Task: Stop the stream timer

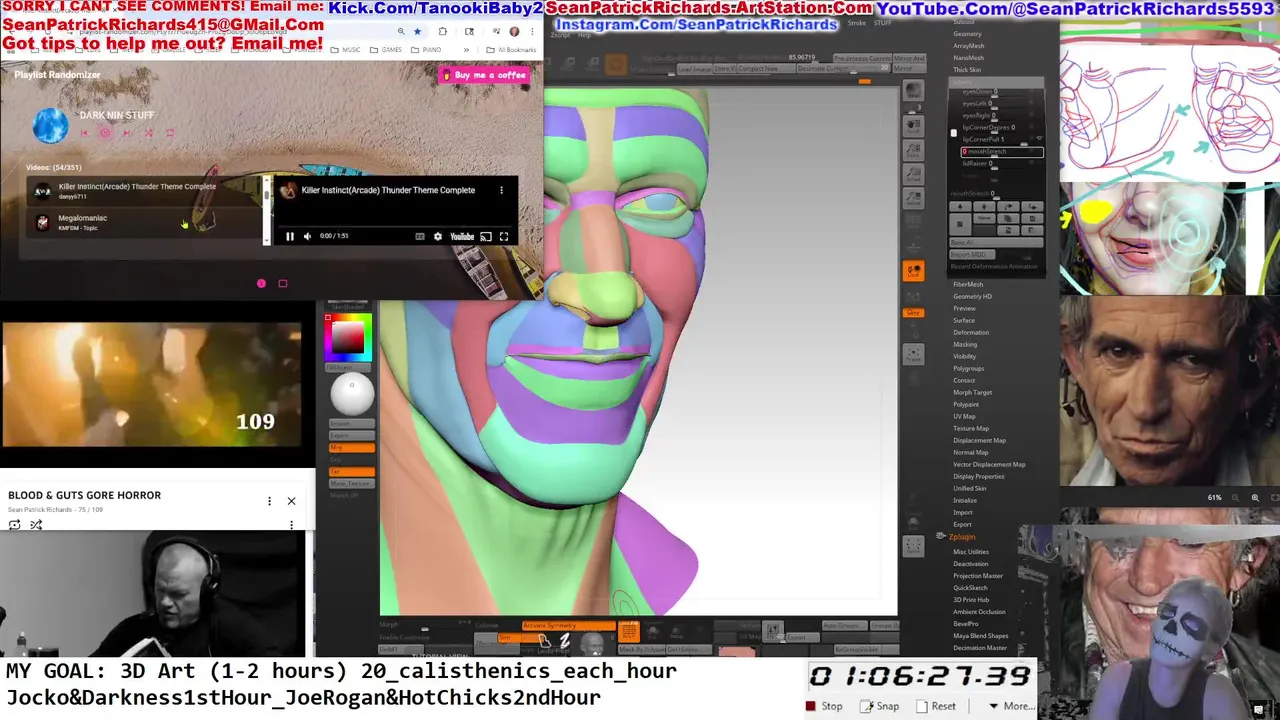Action: (x=824, y=706)
